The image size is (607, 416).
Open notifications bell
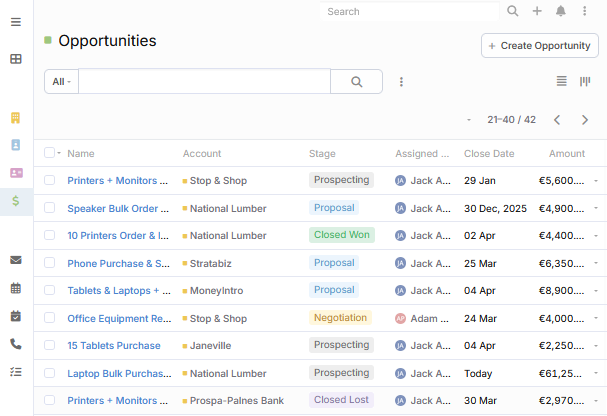561,11
